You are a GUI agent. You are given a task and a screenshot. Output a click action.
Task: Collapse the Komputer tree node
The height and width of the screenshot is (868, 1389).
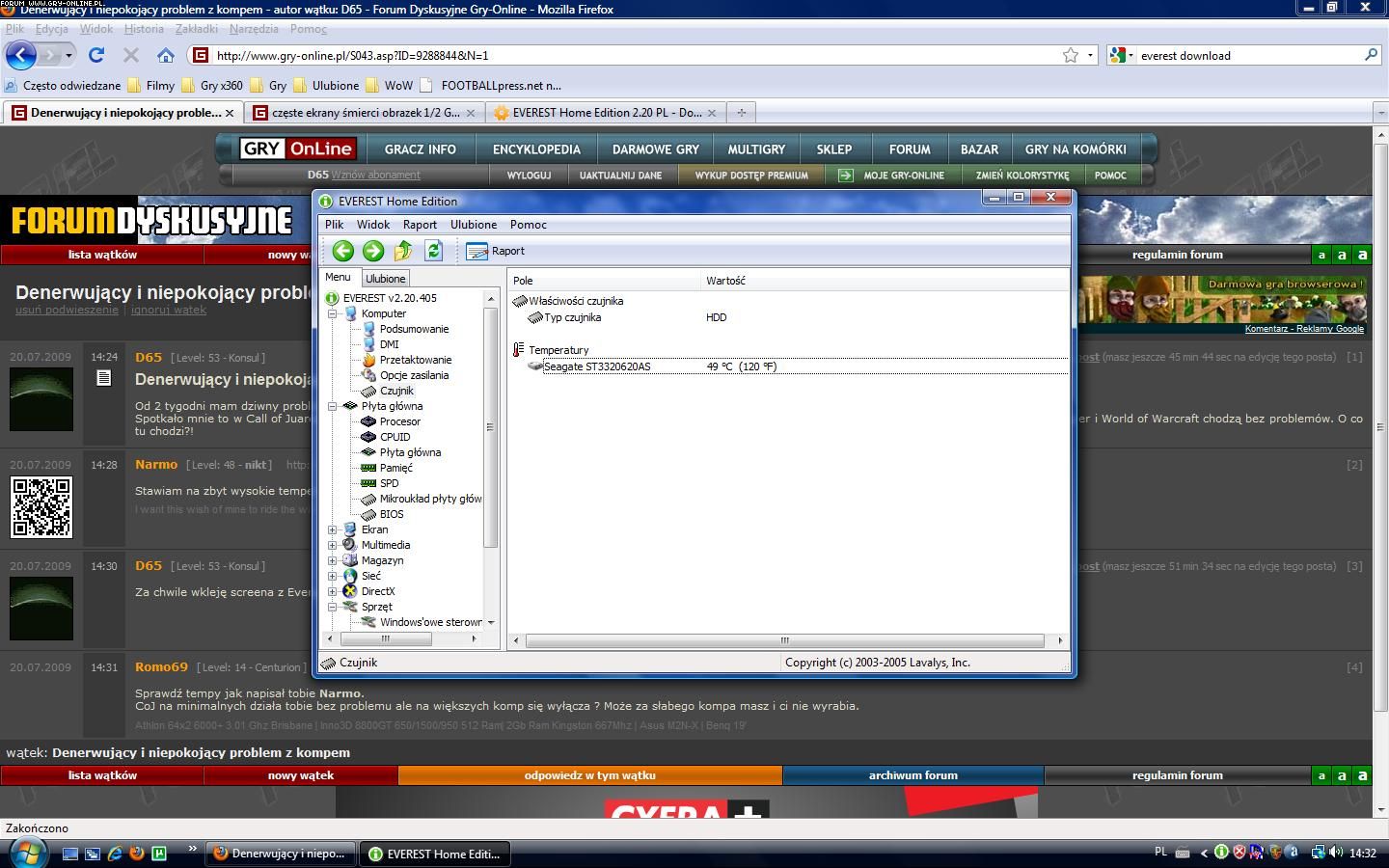click(x=333, y=313)
